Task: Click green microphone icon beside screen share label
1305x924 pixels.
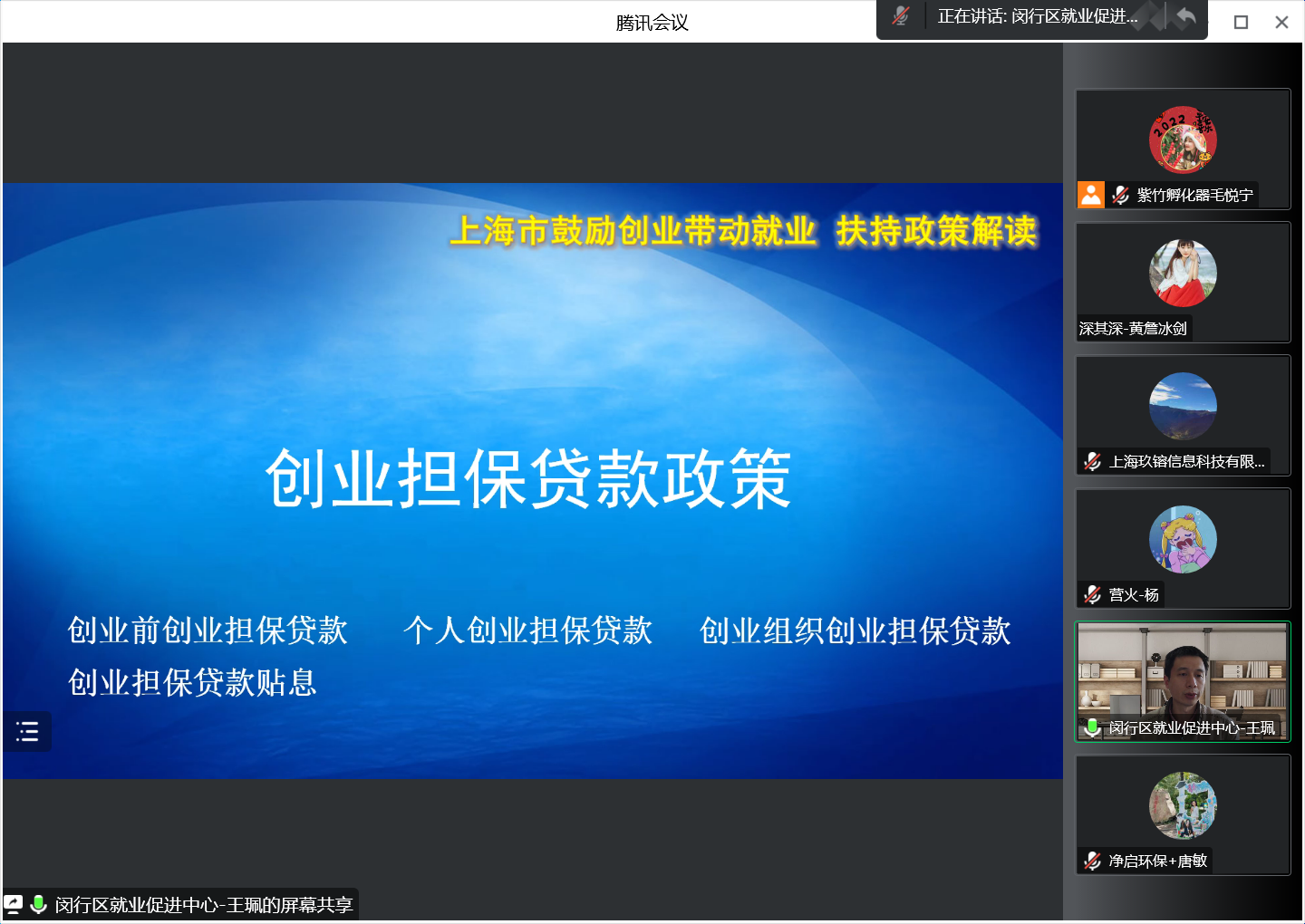Action: tap(38, 904)
